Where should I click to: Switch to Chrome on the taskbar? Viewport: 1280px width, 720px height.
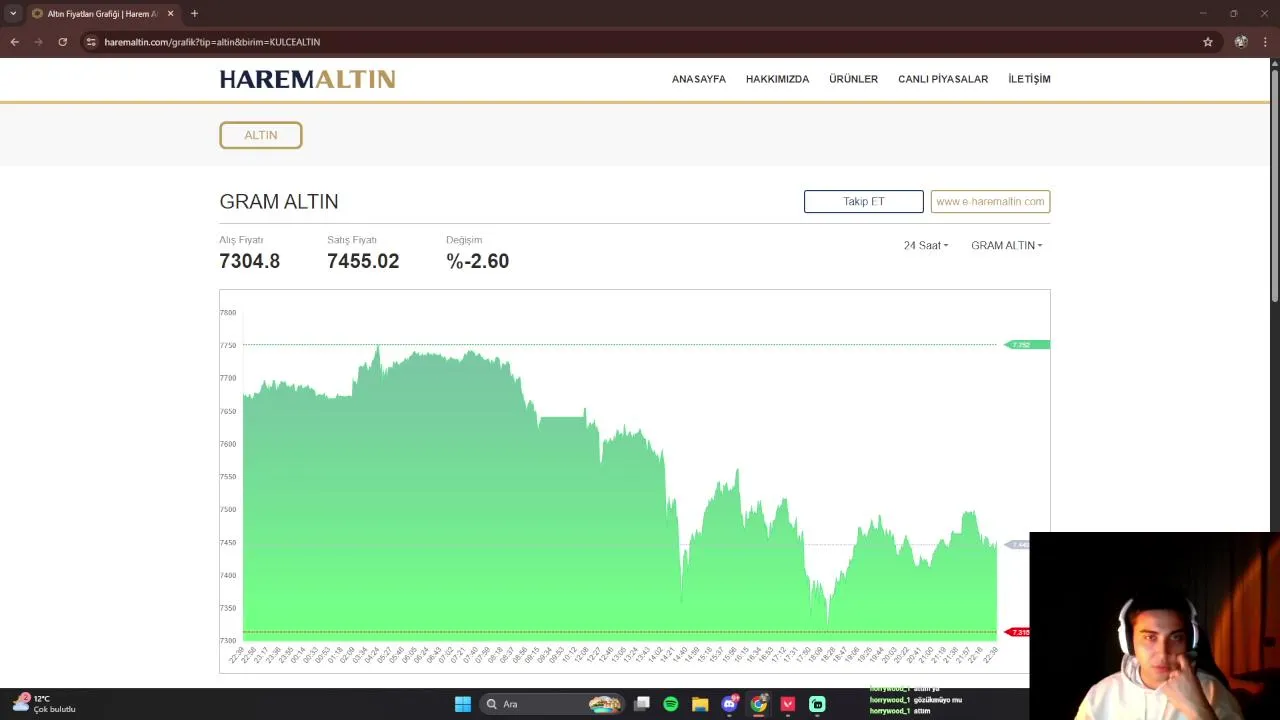click(x=759, y=704)
